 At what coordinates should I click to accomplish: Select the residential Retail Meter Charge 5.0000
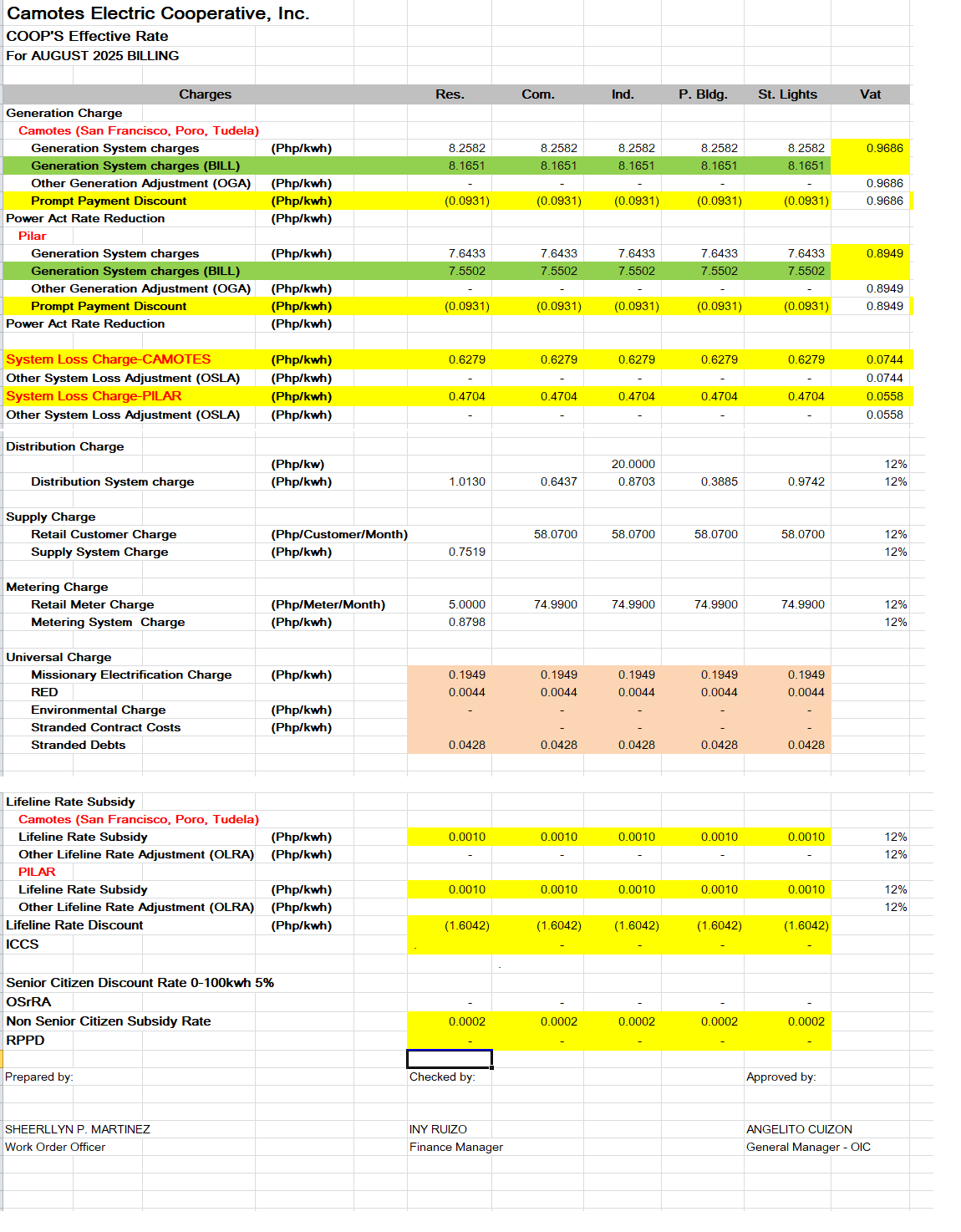tap(466, 604)
